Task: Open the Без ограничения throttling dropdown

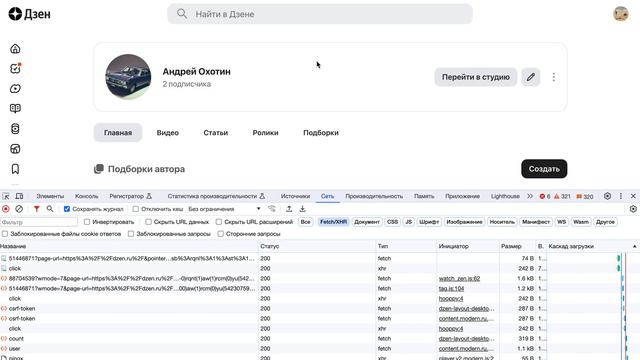Action: click(x=224, y=209)
